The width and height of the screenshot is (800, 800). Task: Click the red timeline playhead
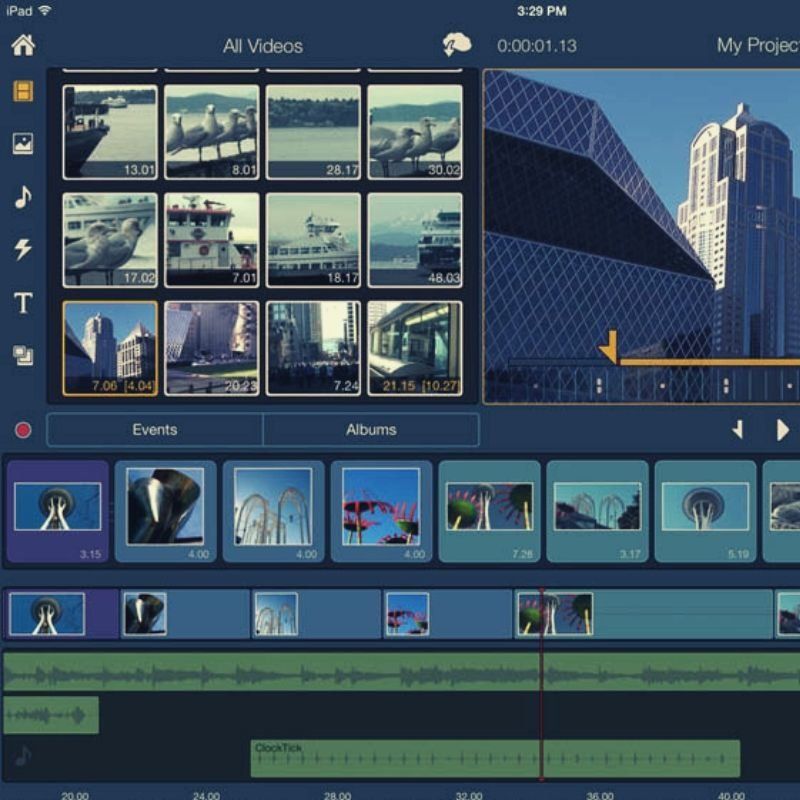[541, 690]
